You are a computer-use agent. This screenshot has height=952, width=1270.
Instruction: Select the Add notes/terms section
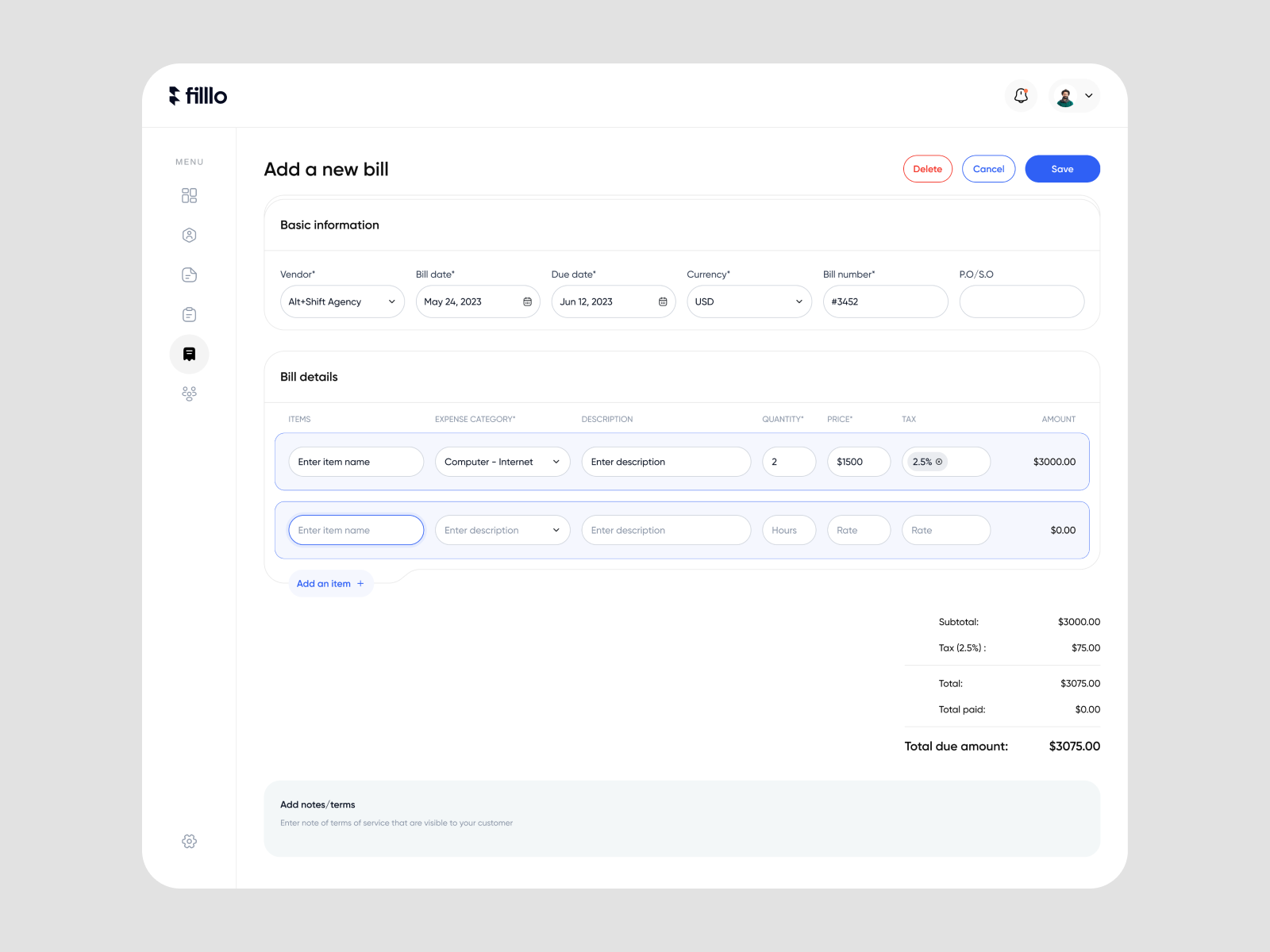tap(681, 819)
